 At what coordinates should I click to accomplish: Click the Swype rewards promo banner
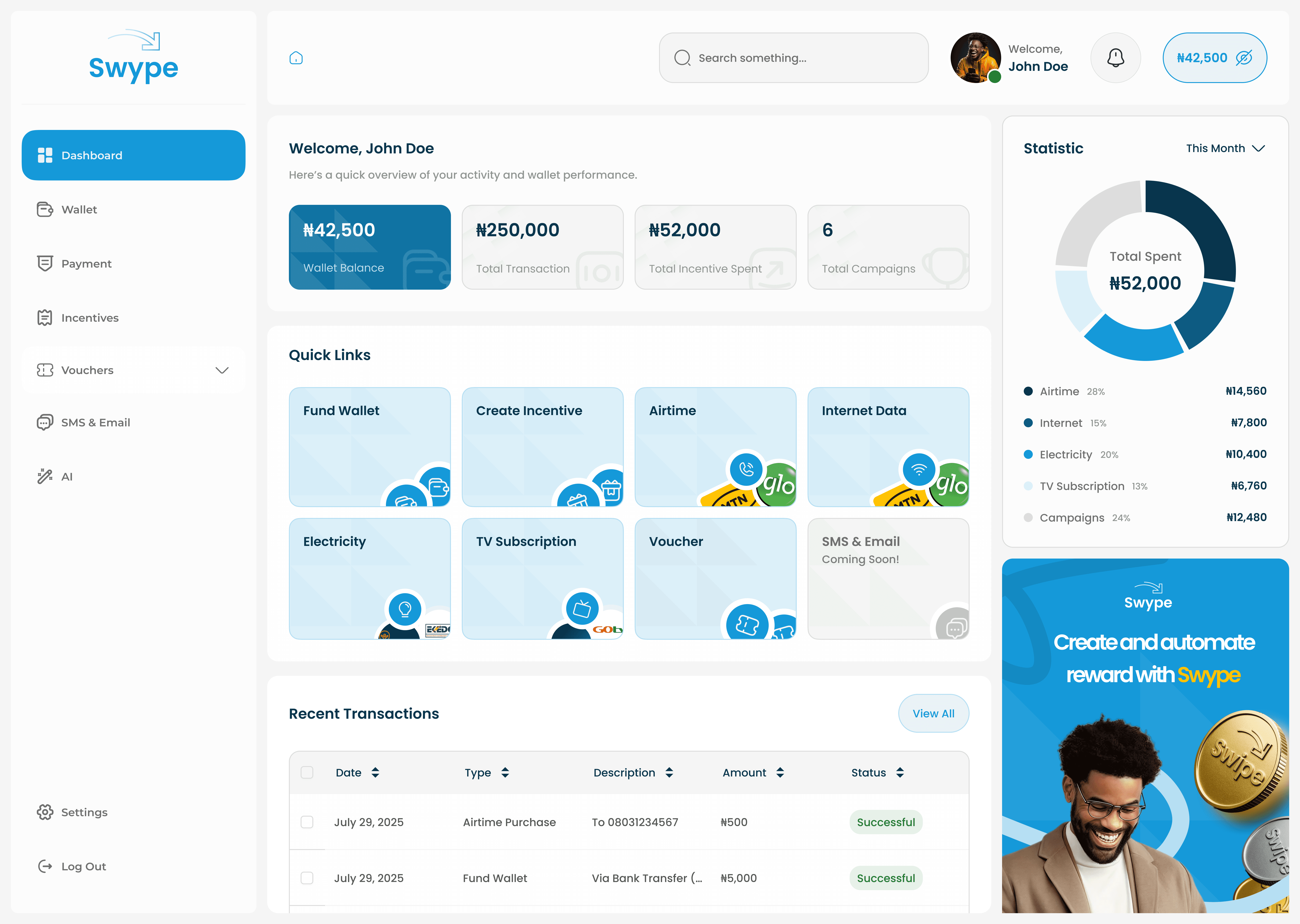click(x=1145, y=736)
